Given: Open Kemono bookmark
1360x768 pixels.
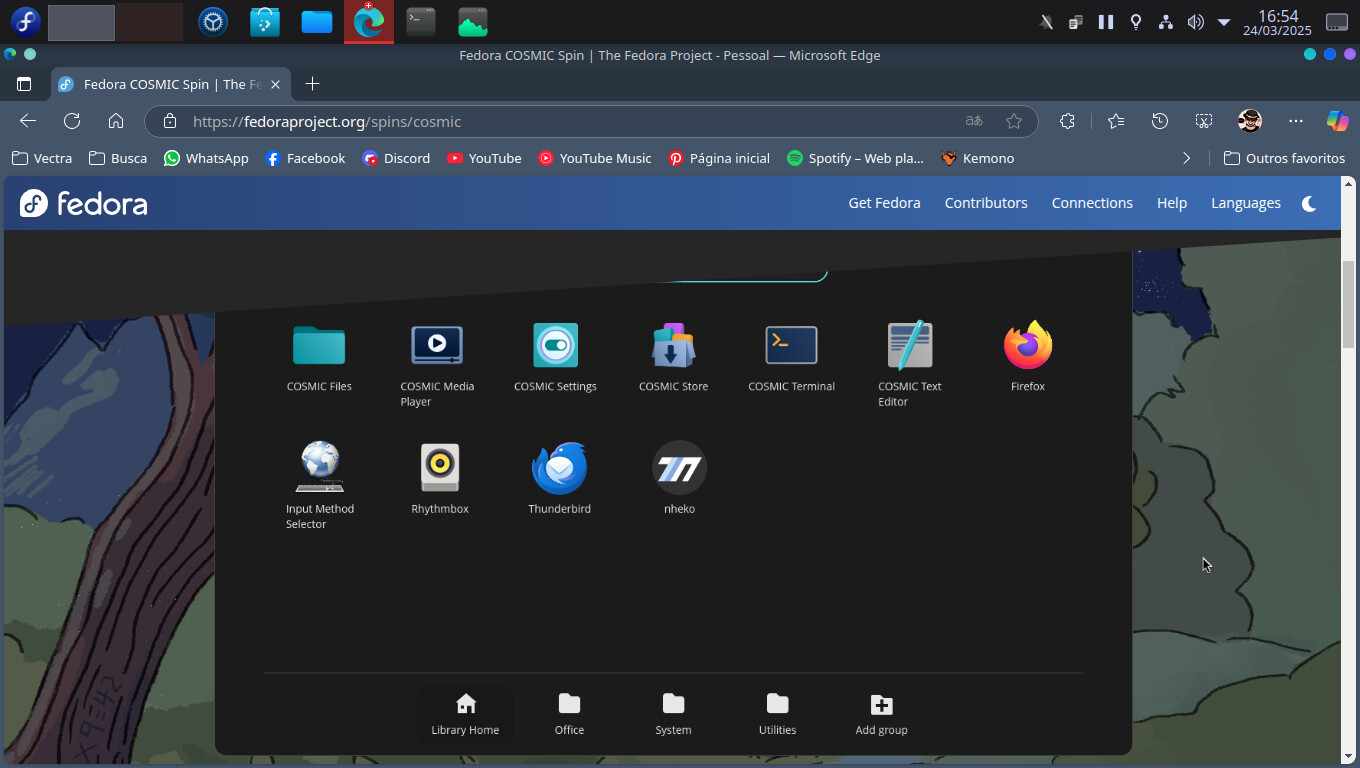Looking at the screenshot, I should (978, 158).
